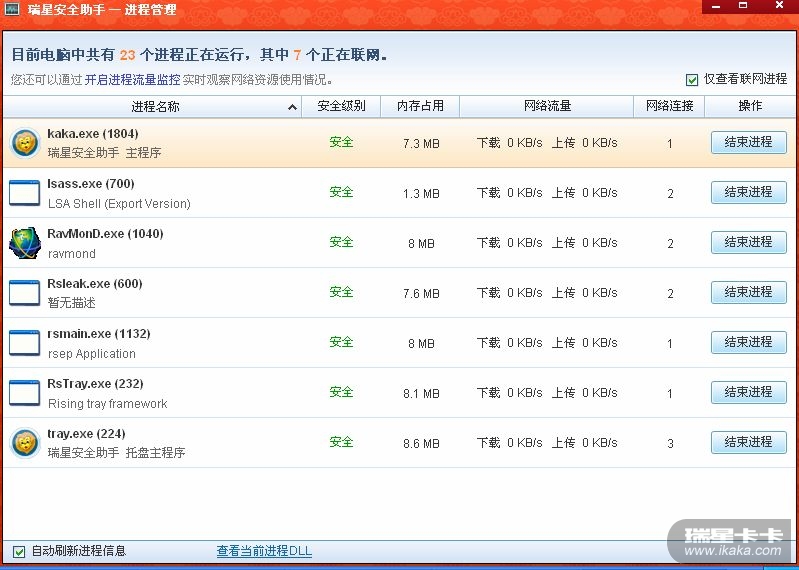Screen dimensions: 799x570
Task: Click LSA Shell (Export Version) description
Action: coord(119,204)
